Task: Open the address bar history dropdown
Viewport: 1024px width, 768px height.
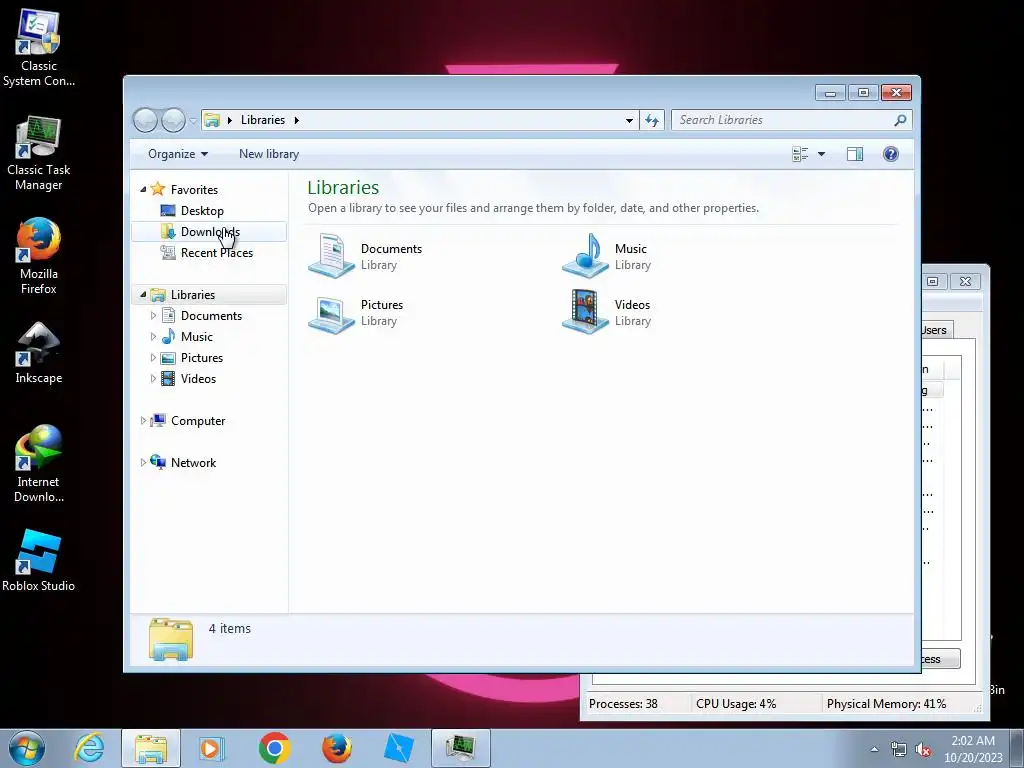Action: click(x=629, y=120)
